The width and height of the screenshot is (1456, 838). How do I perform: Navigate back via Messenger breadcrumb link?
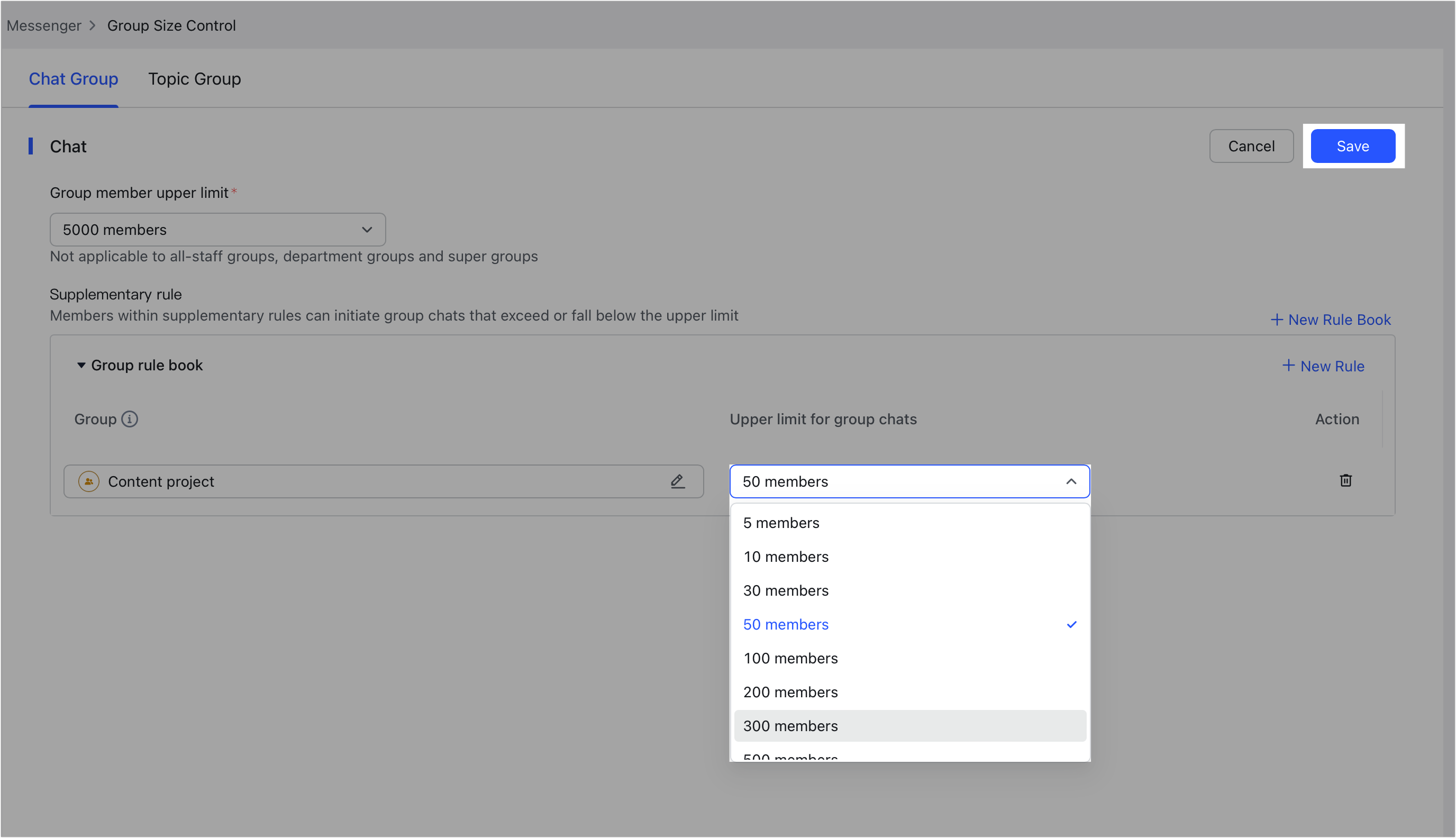click(x=44, y=26)
